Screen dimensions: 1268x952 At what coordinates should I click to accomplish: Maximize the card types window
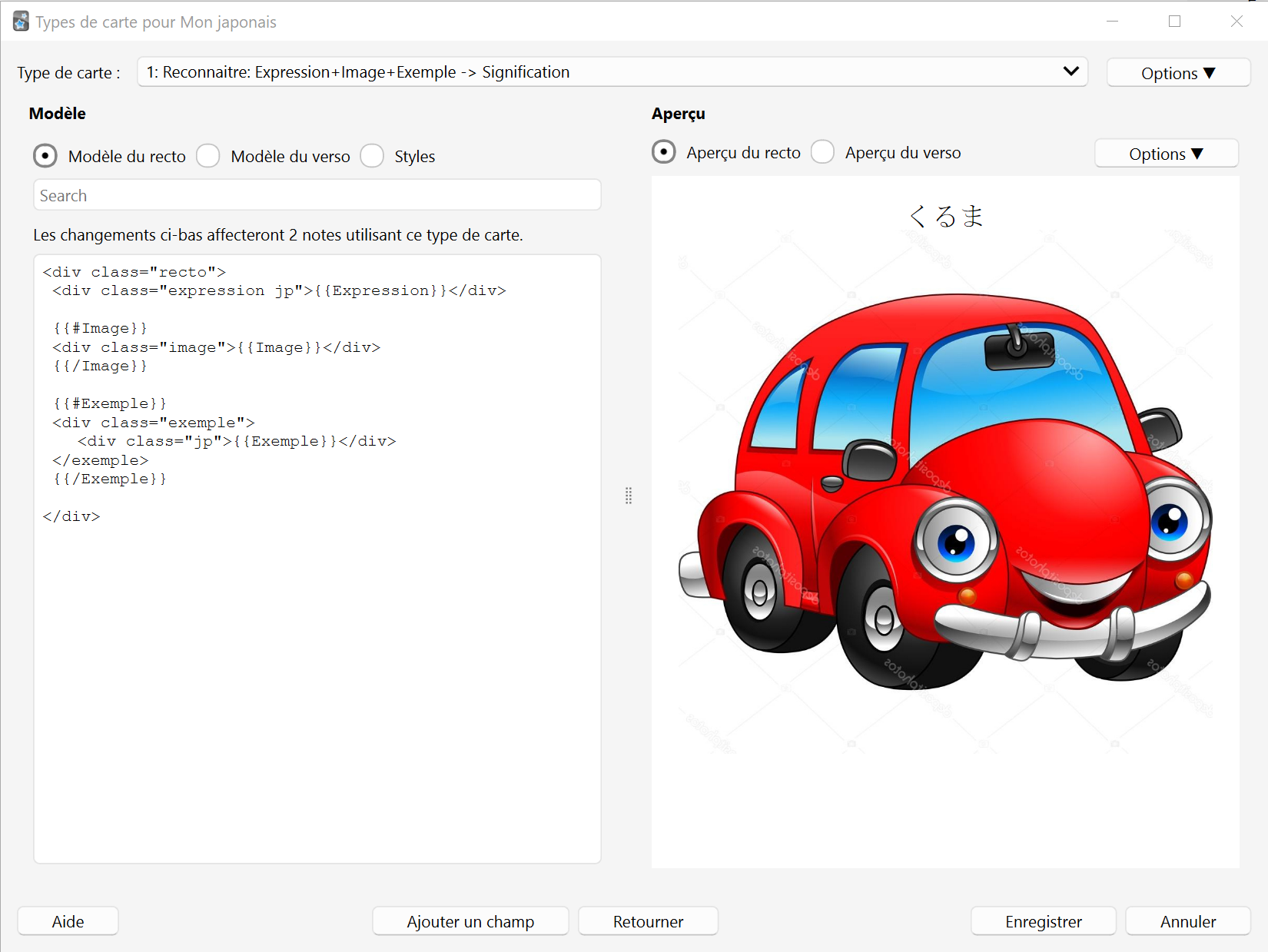click(1174, 22)
